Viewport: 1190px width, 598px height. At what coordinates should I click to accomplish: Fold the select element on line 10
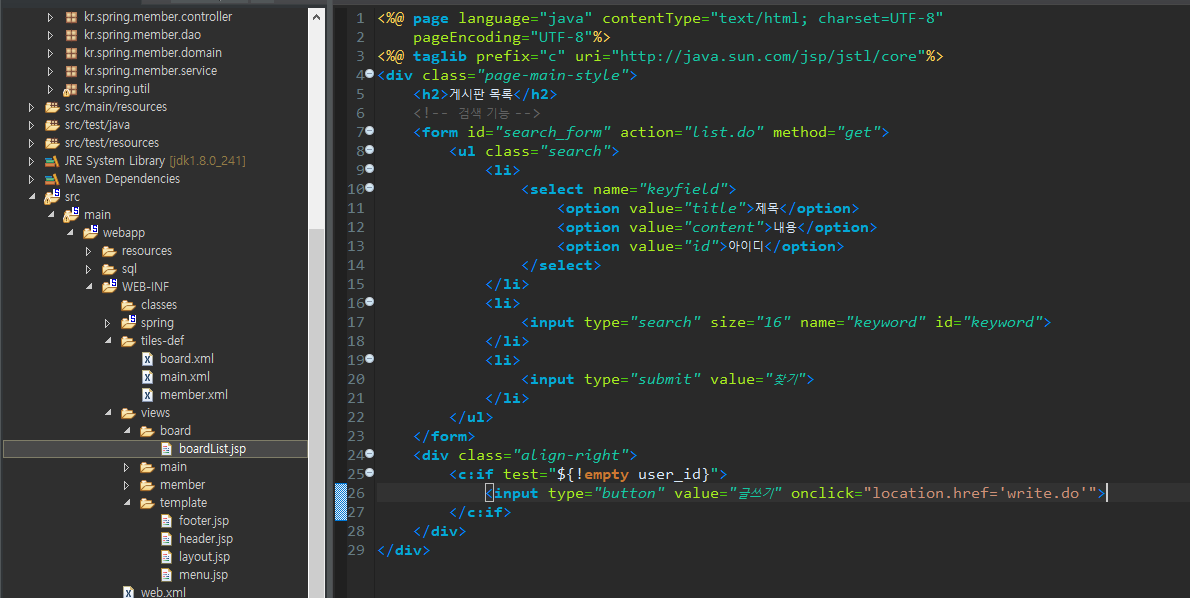click(370, 187)
